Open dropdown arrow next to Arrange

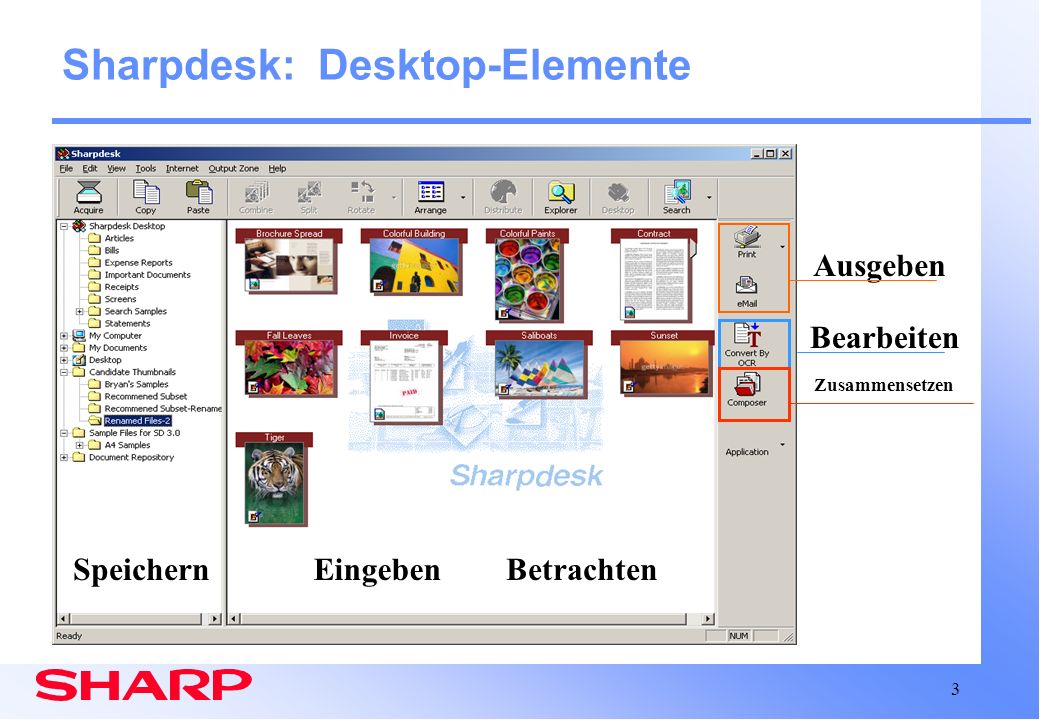(x=463, y=198)
